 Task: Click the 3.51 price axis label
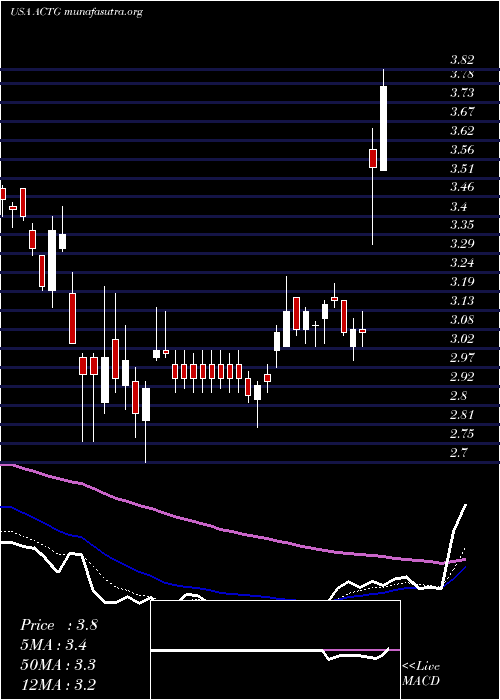462,169
